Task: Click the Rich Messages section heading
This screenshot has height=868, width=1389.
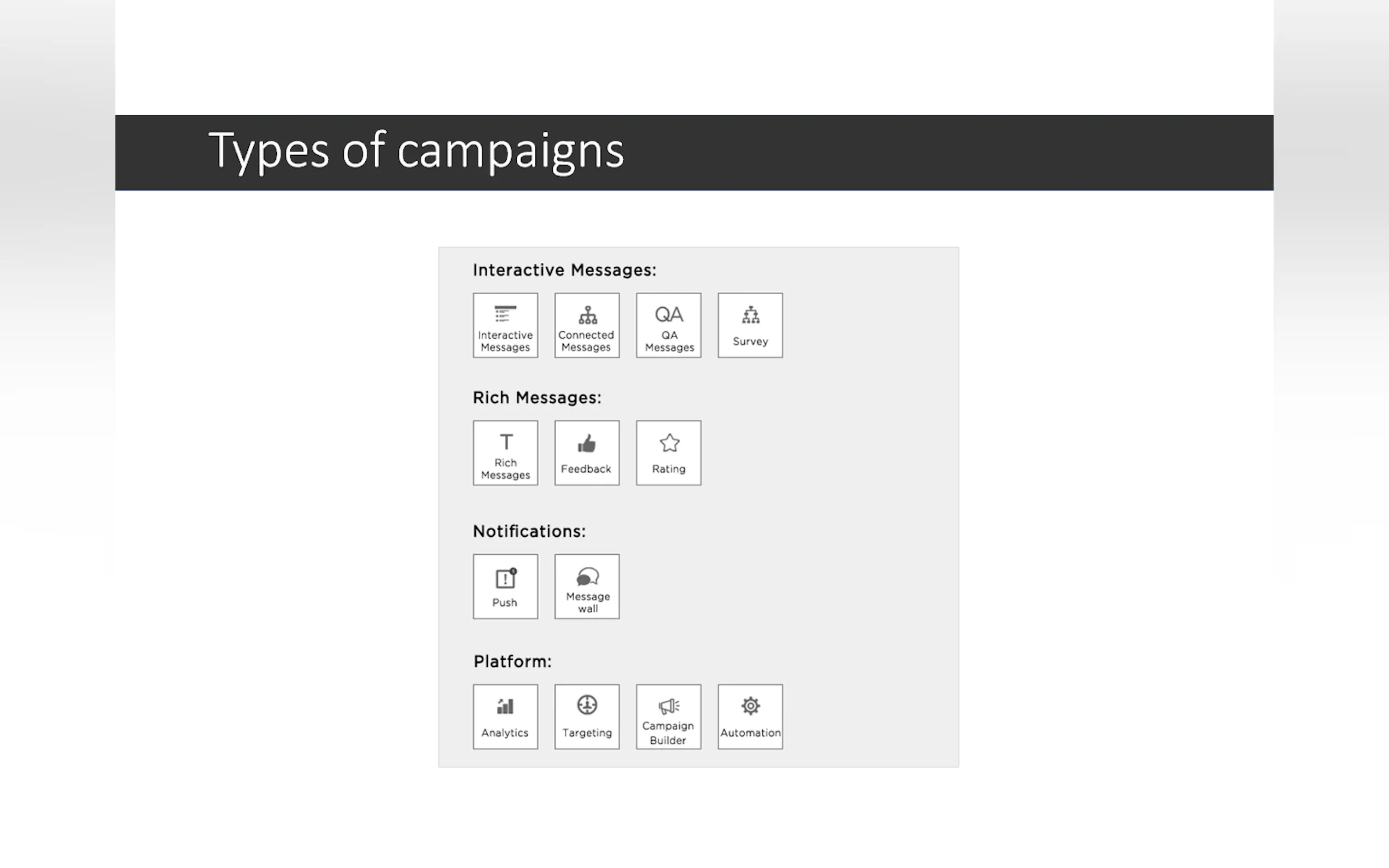Action: click(537, 397)
